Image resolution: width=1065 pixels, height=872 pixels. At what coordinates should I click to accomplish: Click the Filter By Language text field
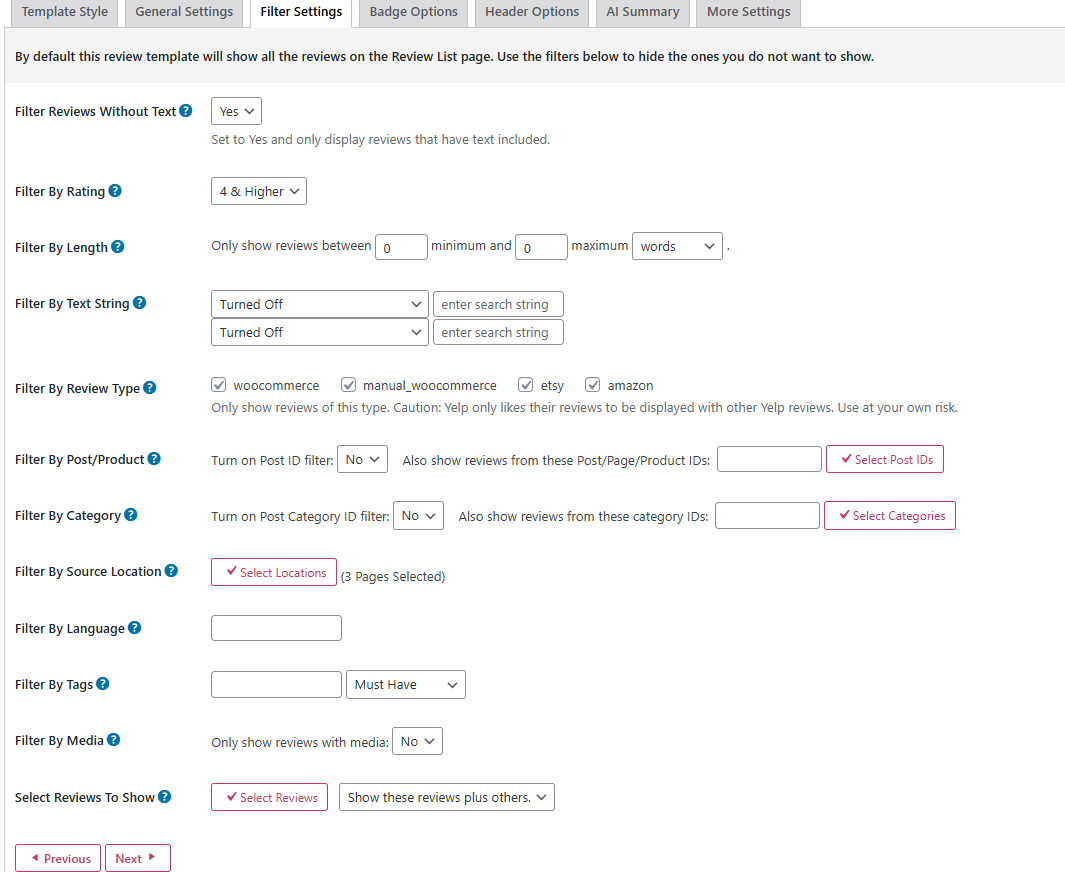(276, 628)
